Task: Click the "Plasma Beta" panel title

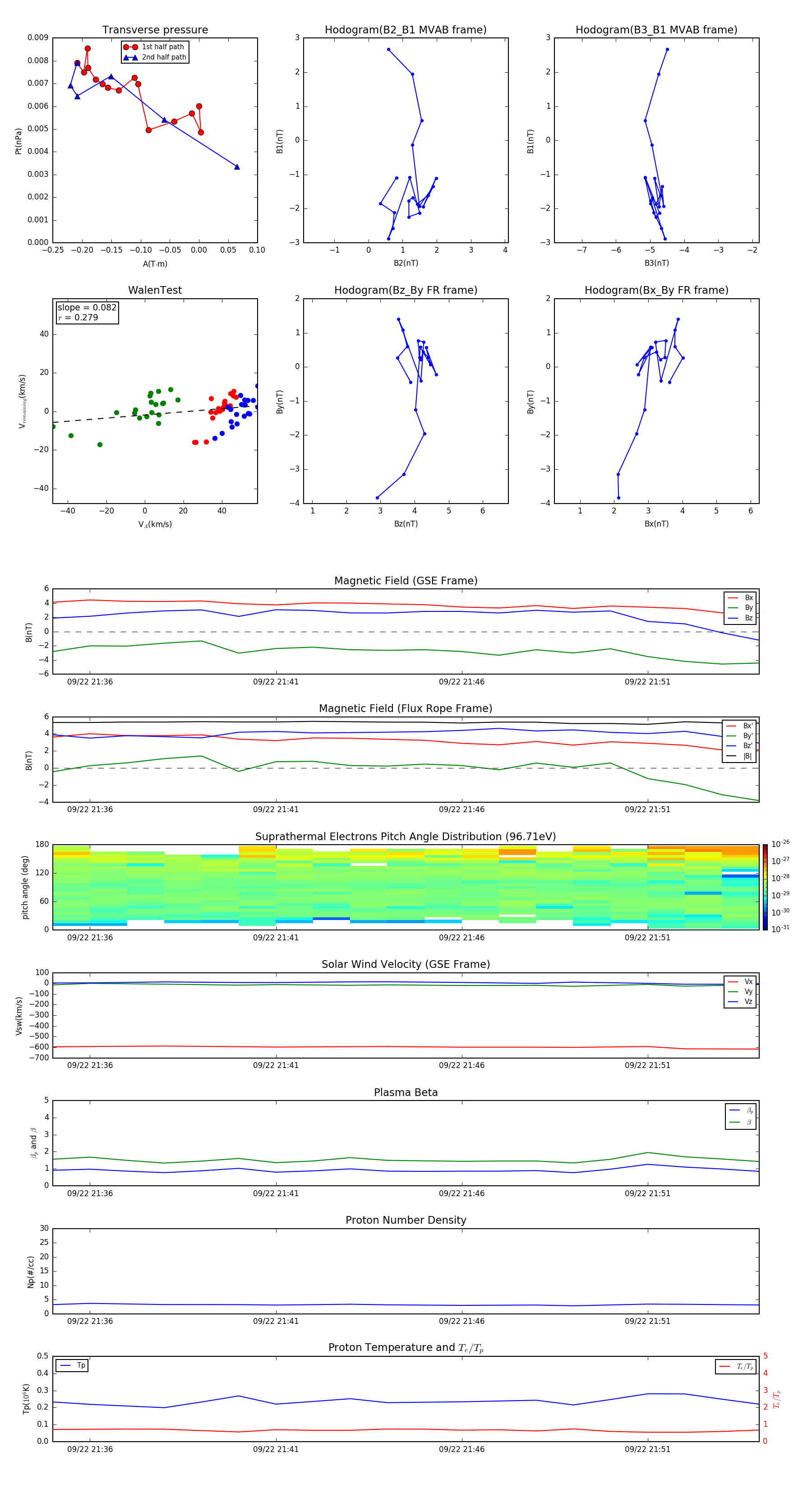Action: pyautogui.click(x=406, y=1092)
